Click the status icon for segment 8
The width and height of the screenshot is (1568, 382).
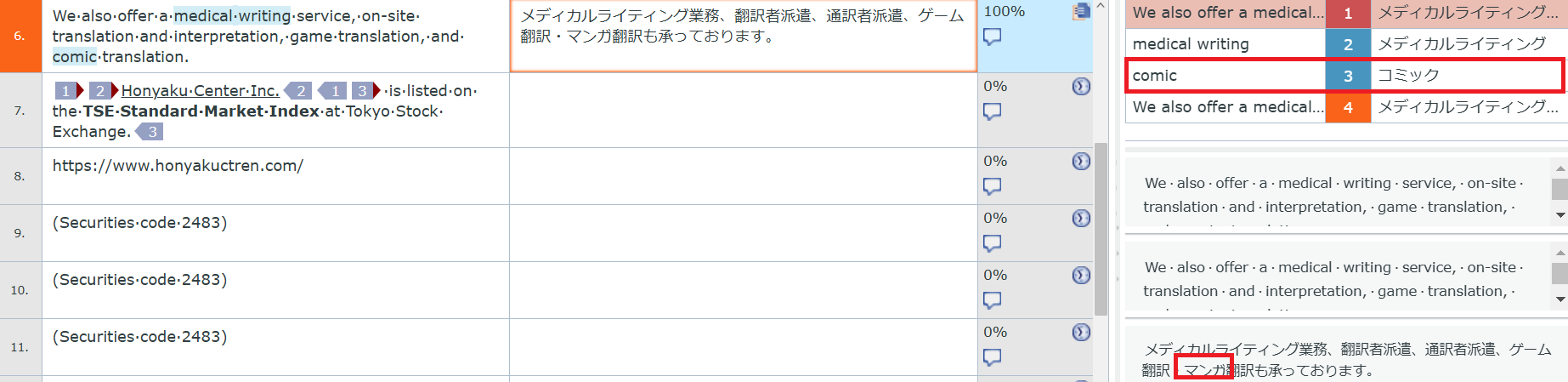point(1081,161)
